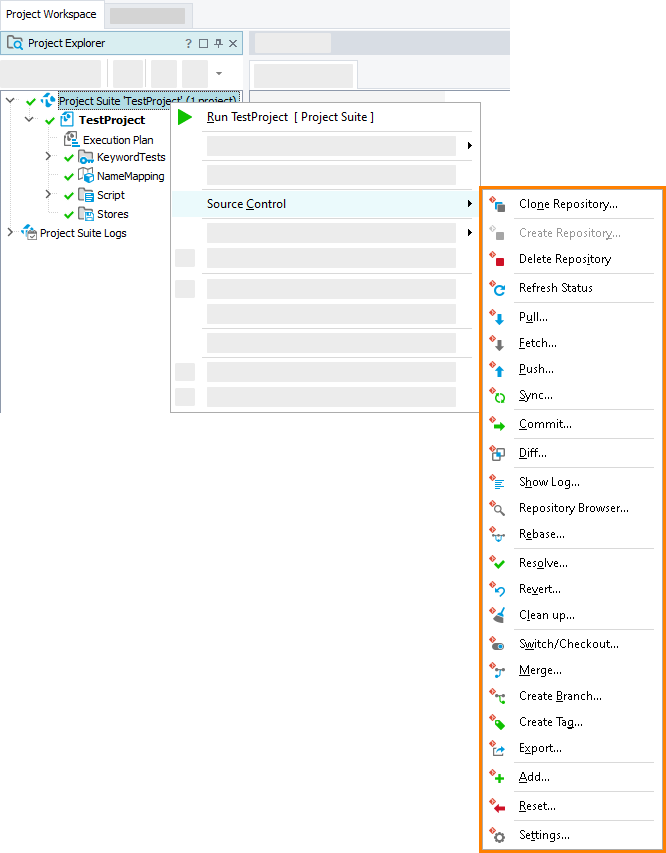Choose Create Tag... in the submenu
The width and height of the screenshot is (666, 853).
[x=572, y=722]
